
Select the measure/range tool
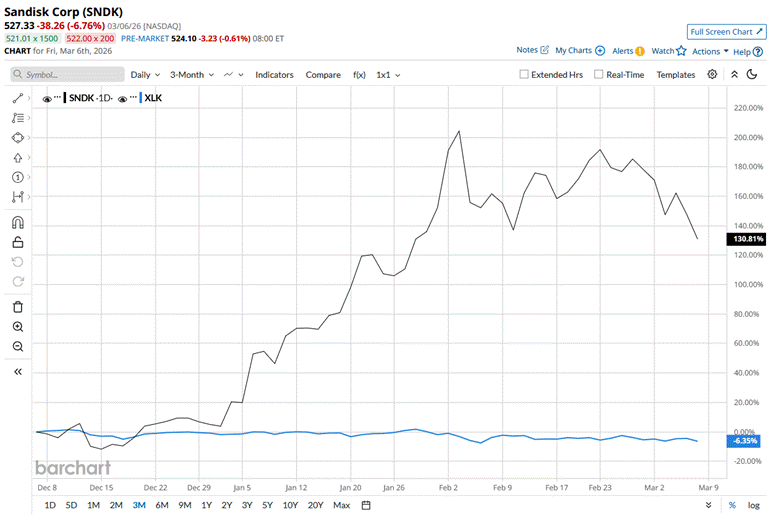18,197
